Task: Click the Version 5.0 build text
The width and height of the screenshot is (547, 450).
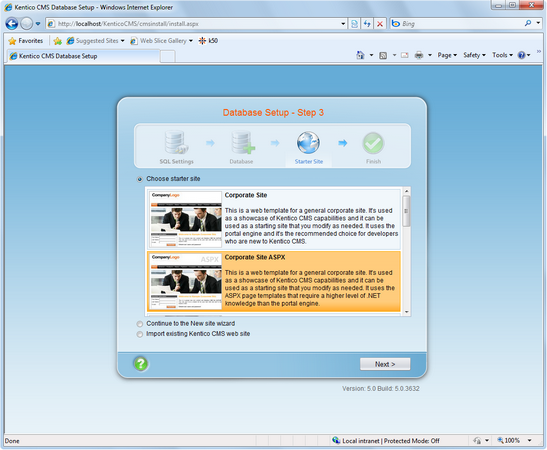Action: coord(381,389)
